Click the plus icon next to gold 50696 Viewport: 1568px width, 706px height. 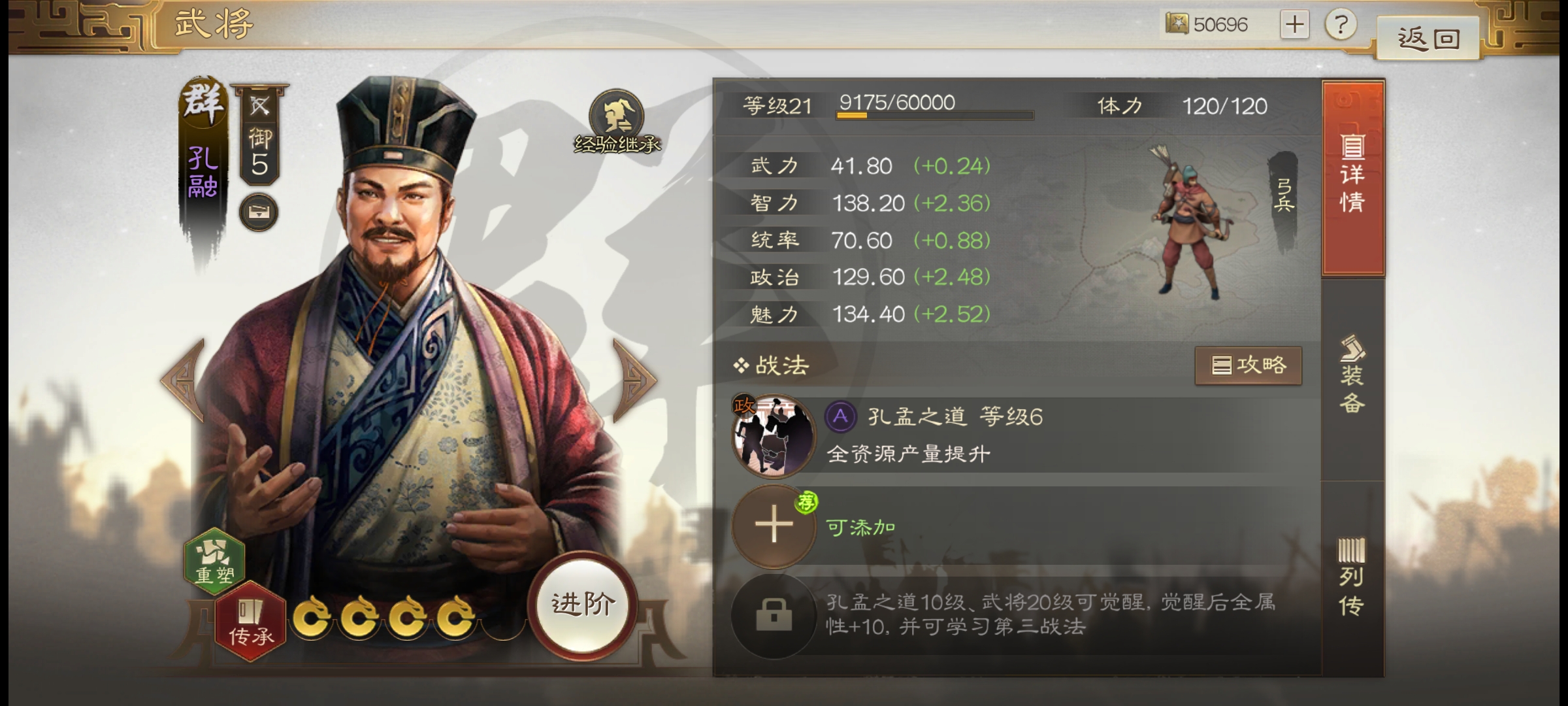[x=1294, y=25]
